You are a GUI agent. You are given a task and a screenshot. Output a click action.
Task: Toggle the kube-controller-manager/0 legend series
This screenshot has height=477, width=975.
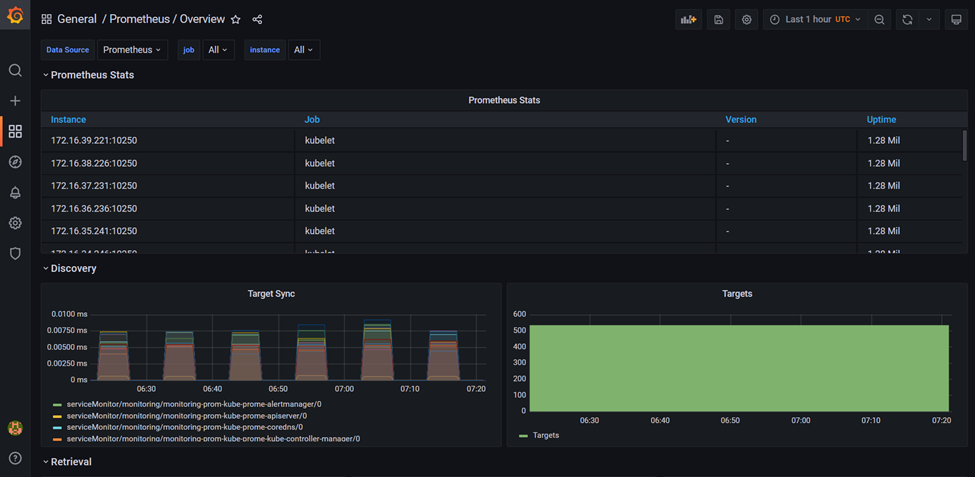[213, 438]
